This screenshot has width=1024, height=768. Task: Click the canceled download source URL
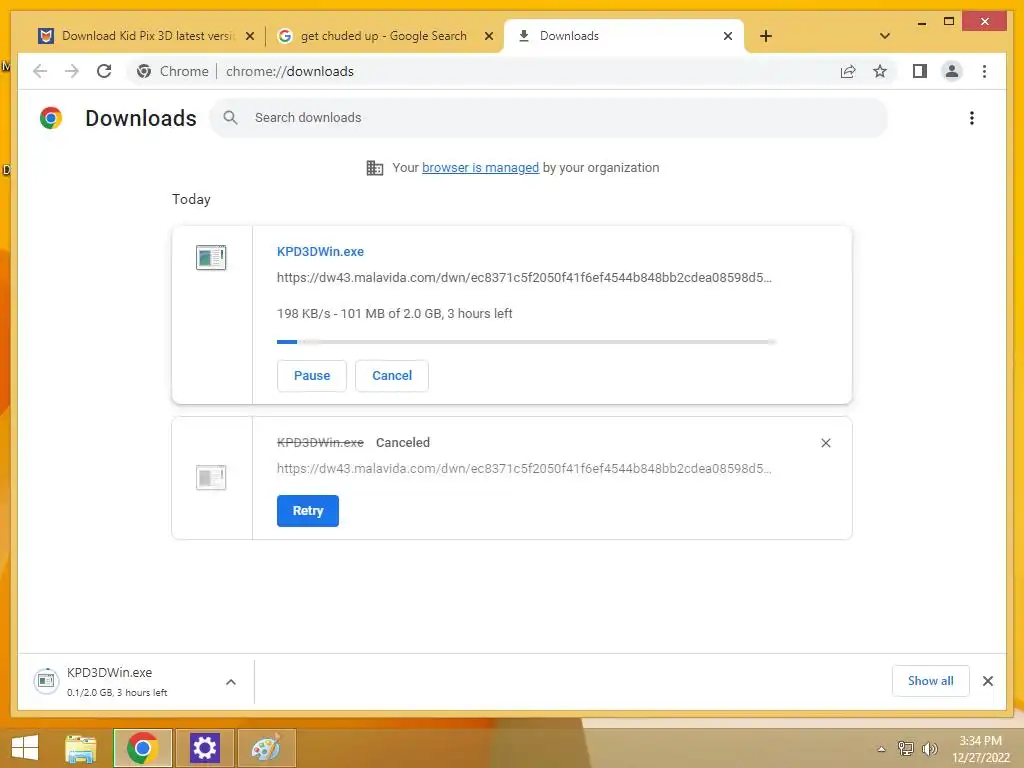coord(524,469)
